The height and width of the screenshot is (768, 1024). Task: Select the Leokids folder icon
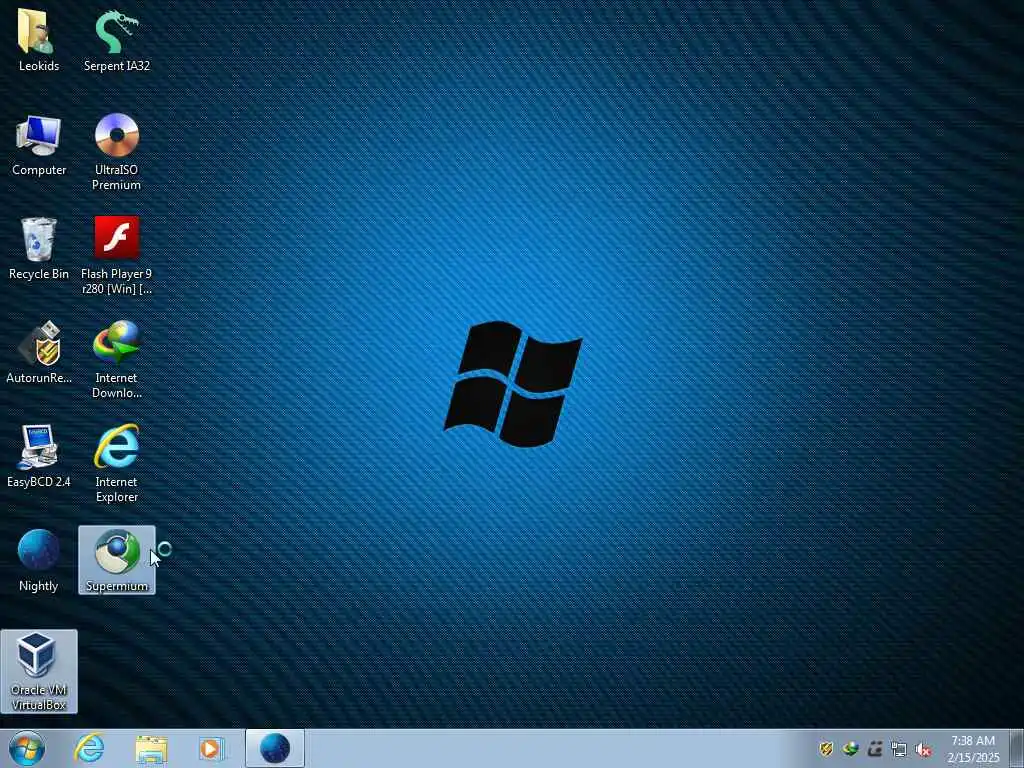39,39
